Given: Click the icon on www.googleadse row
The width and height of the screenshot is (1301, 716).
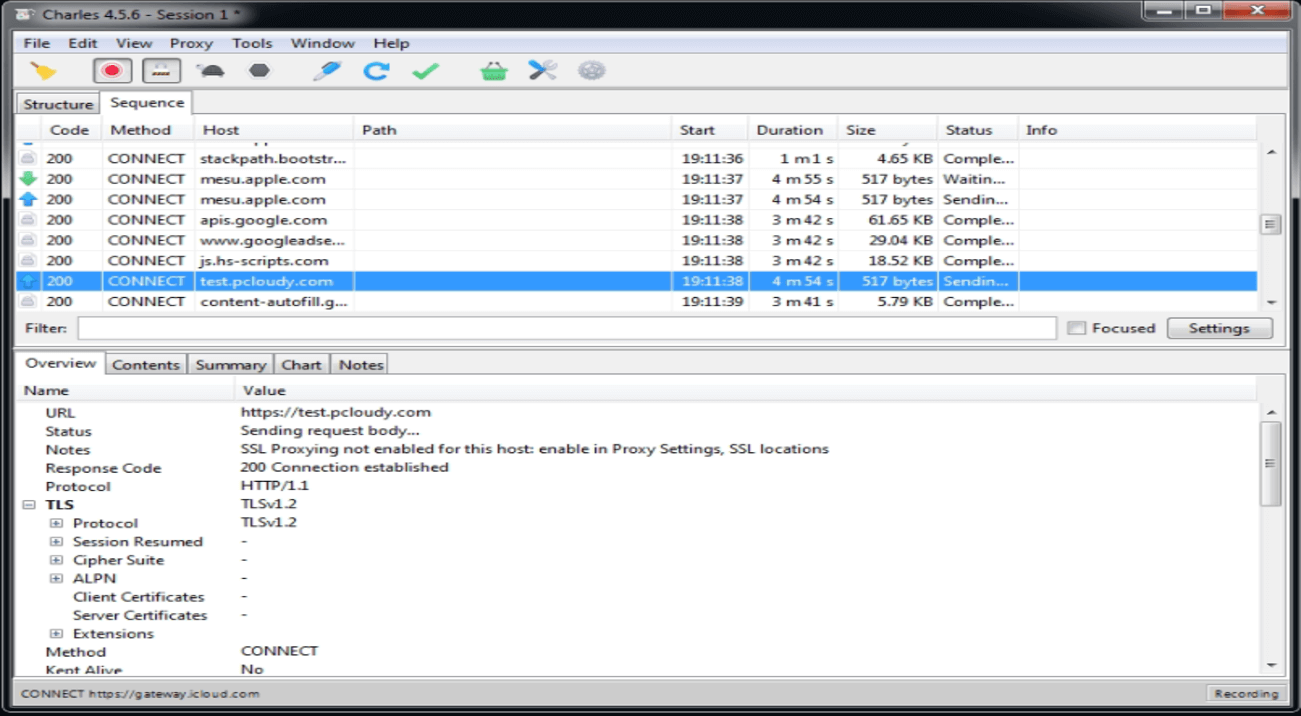Looking at the screenshot, I should click(28, 240).
